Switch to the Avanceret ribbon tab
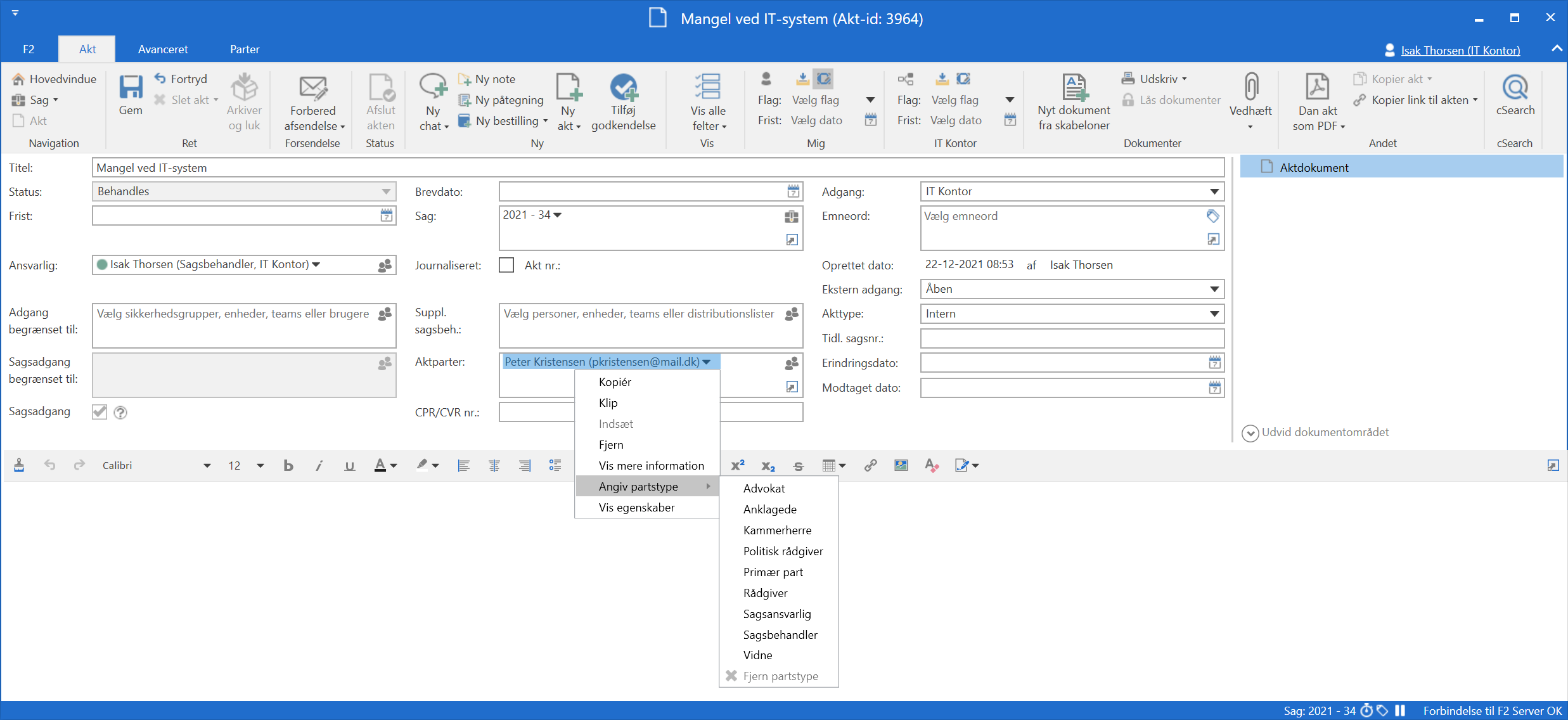This screenshot has width=1568, height=720. [163, 49]
